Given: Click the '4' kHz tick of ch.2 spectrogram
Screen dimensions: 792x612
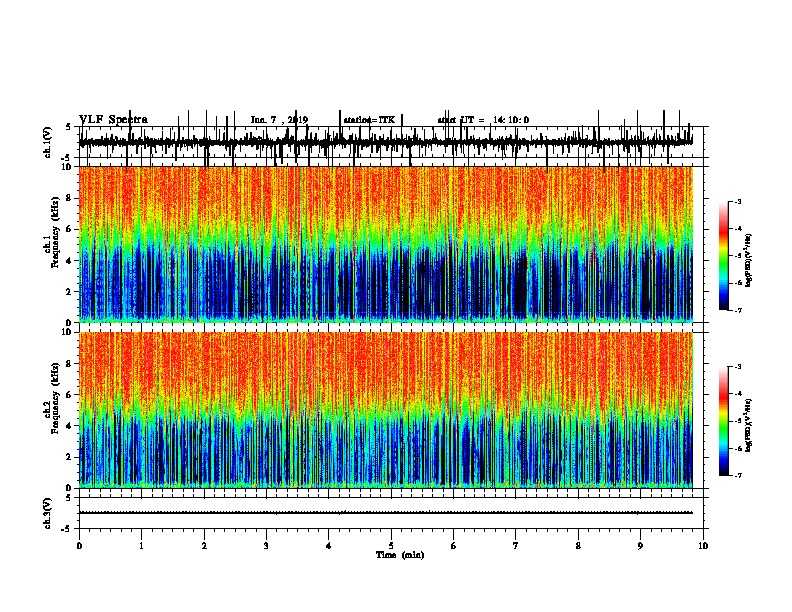Looking at the screenshot, I should tap(70, 426).
